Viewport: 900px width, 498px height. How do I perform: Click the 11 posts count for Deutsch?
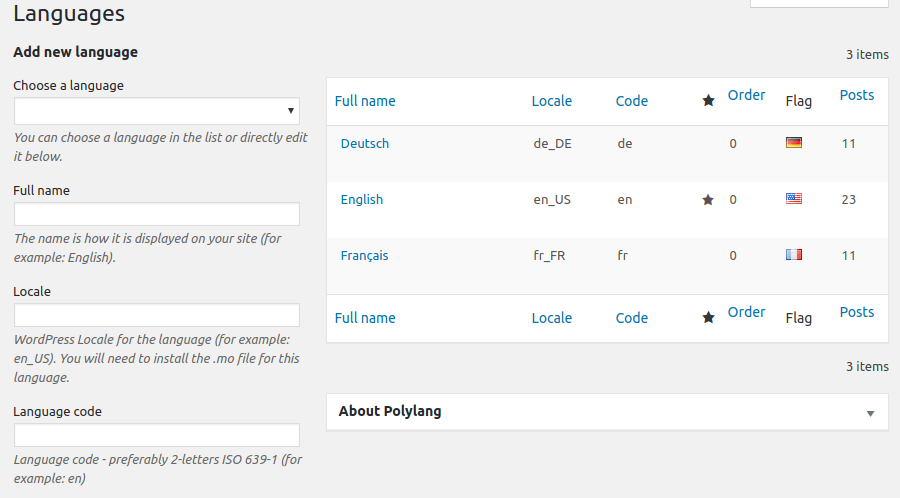click(849, 144)
